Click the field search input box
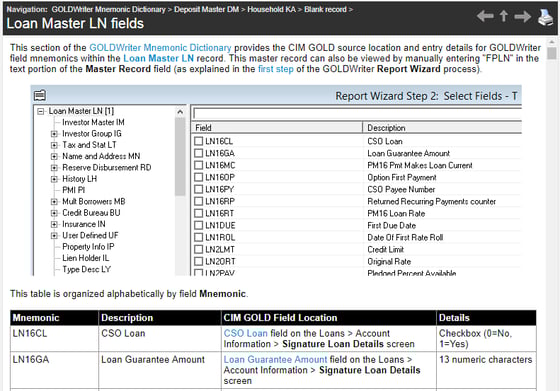The height and width of the screenshot is (391, 560). [x=357, y=114]
